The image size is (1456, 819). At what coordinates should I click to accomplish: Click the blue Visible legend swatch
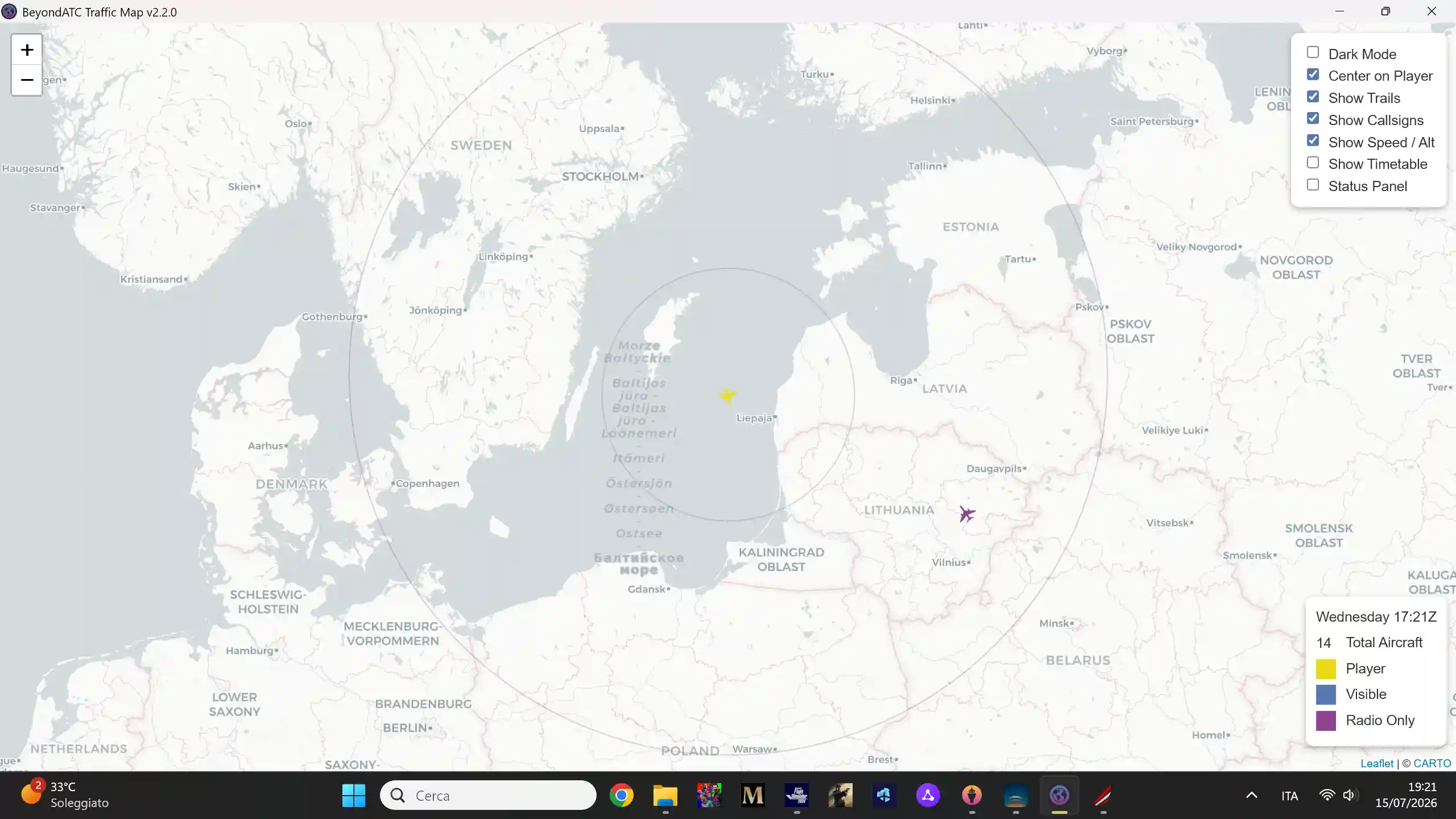coord(1326,694)
